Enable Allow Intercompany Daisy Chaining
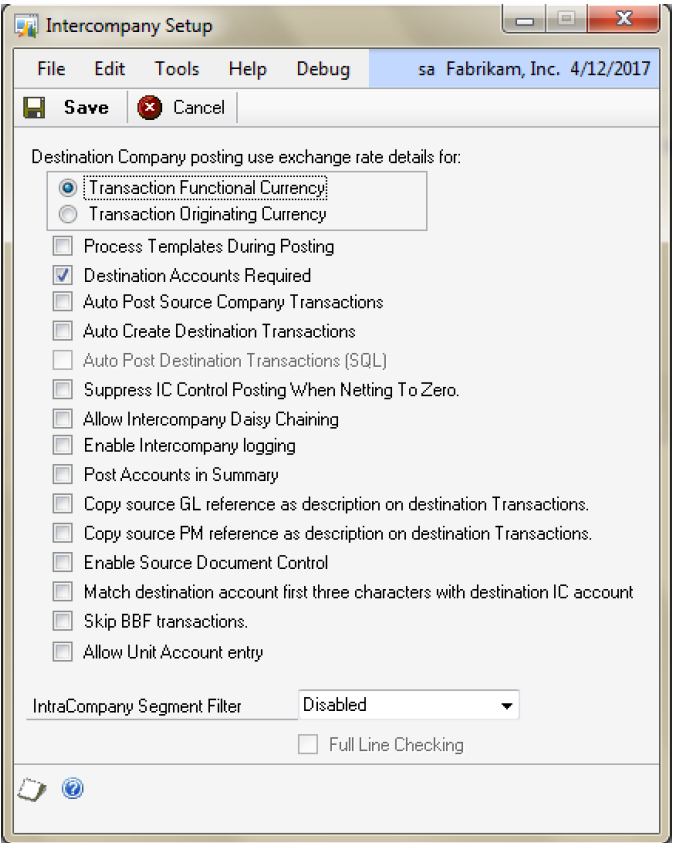This screenshot has height=843, width=675. point(63,419)
